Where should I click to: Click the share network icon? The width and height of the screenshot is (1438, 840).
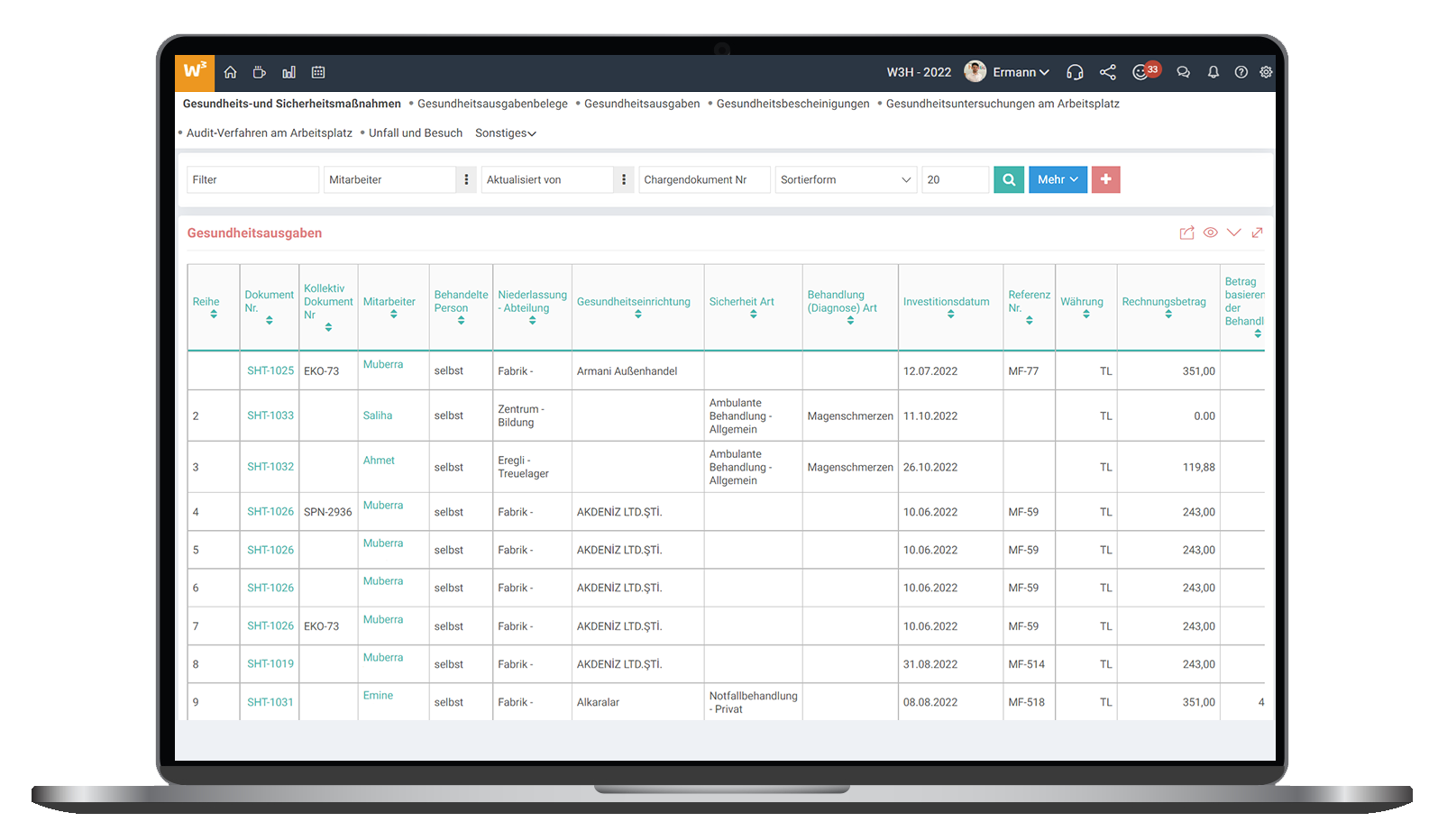1108,72
